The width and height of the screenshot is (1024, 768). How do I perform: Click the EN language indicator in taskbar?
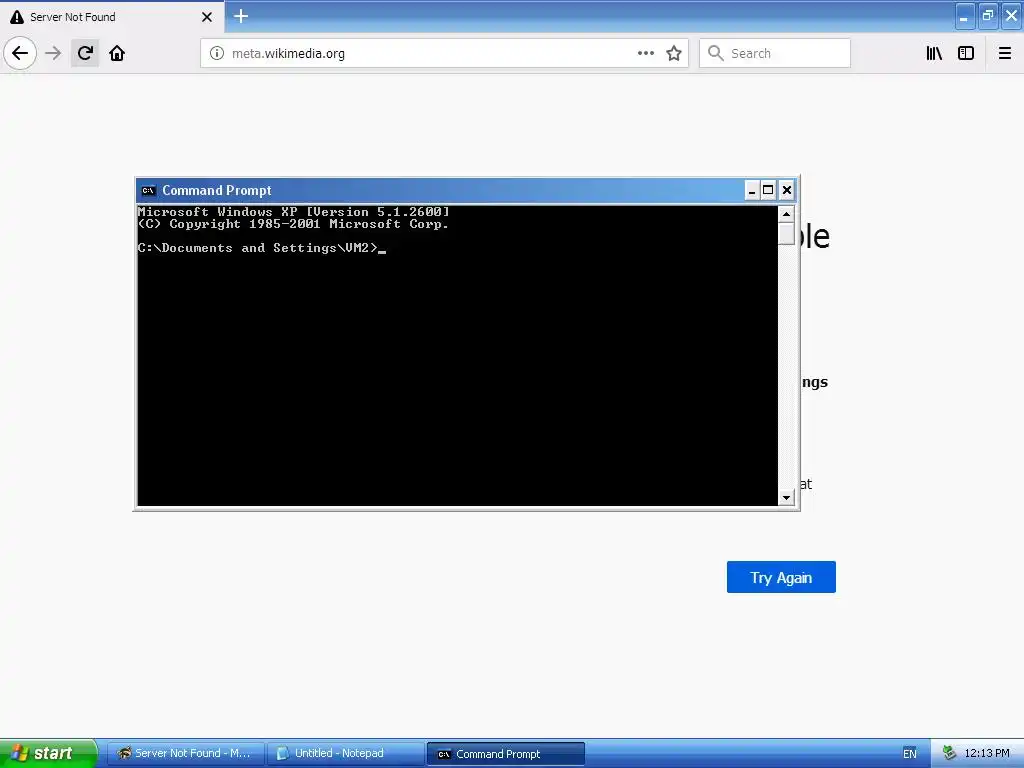pos(910,754)
